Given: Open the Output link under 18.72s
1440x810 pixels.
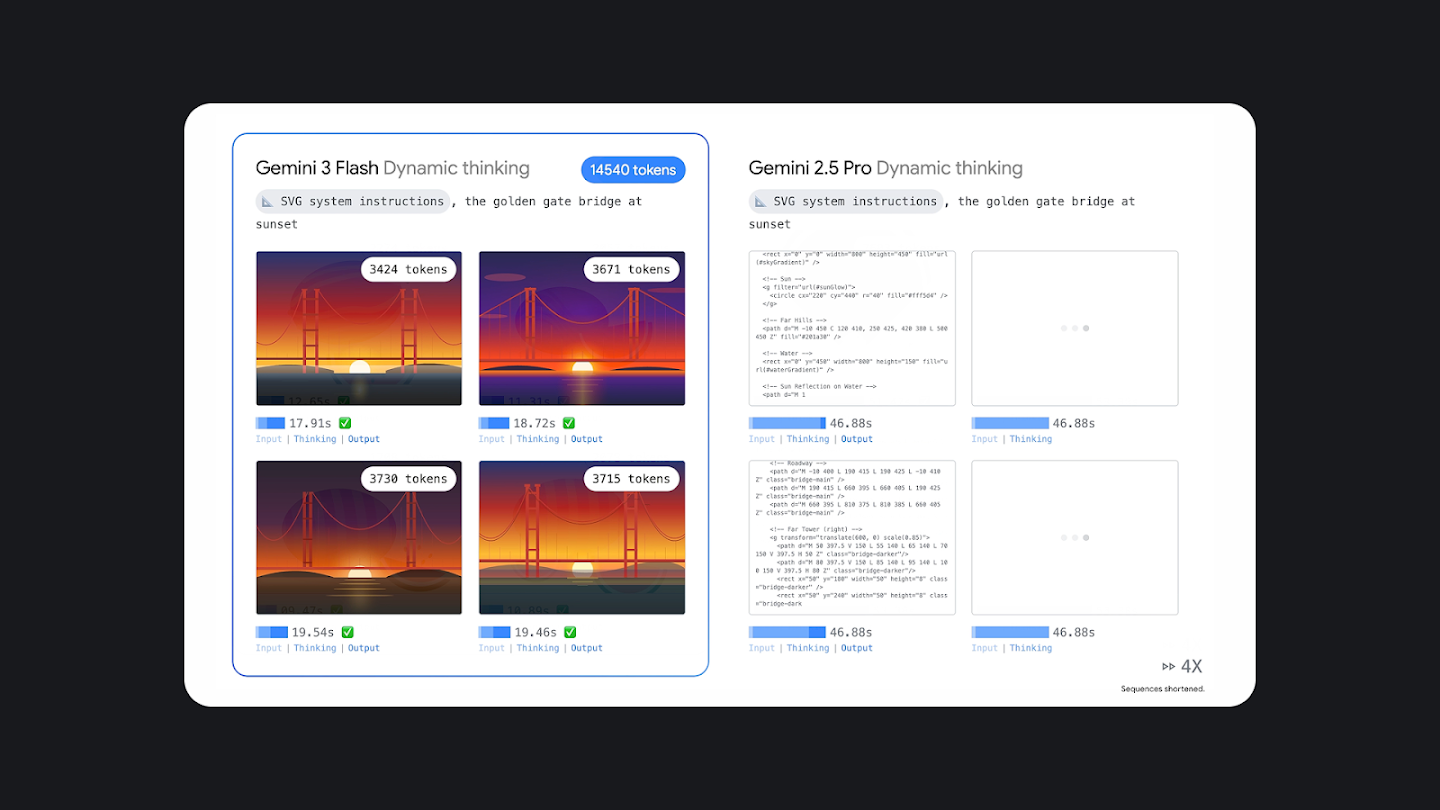Looking at the screenshot, I should click(x=587, y=439).
